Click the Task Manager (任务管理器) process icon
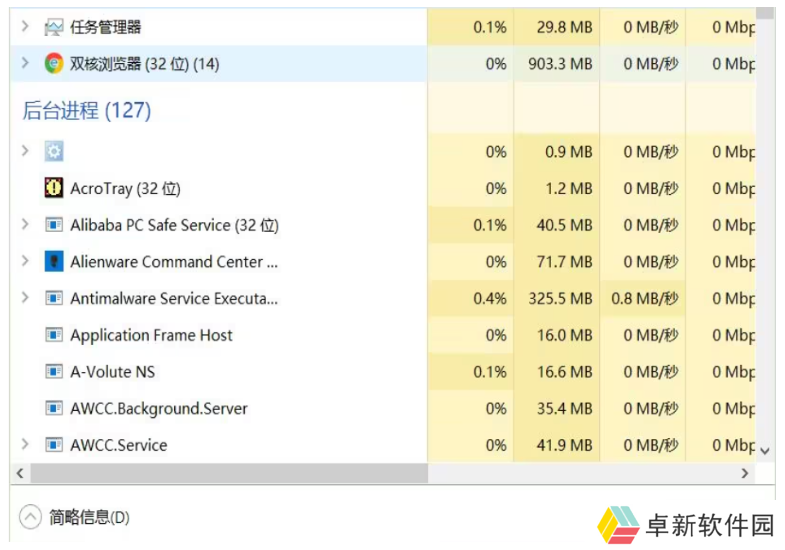785x550 pixels. (54, 27)
